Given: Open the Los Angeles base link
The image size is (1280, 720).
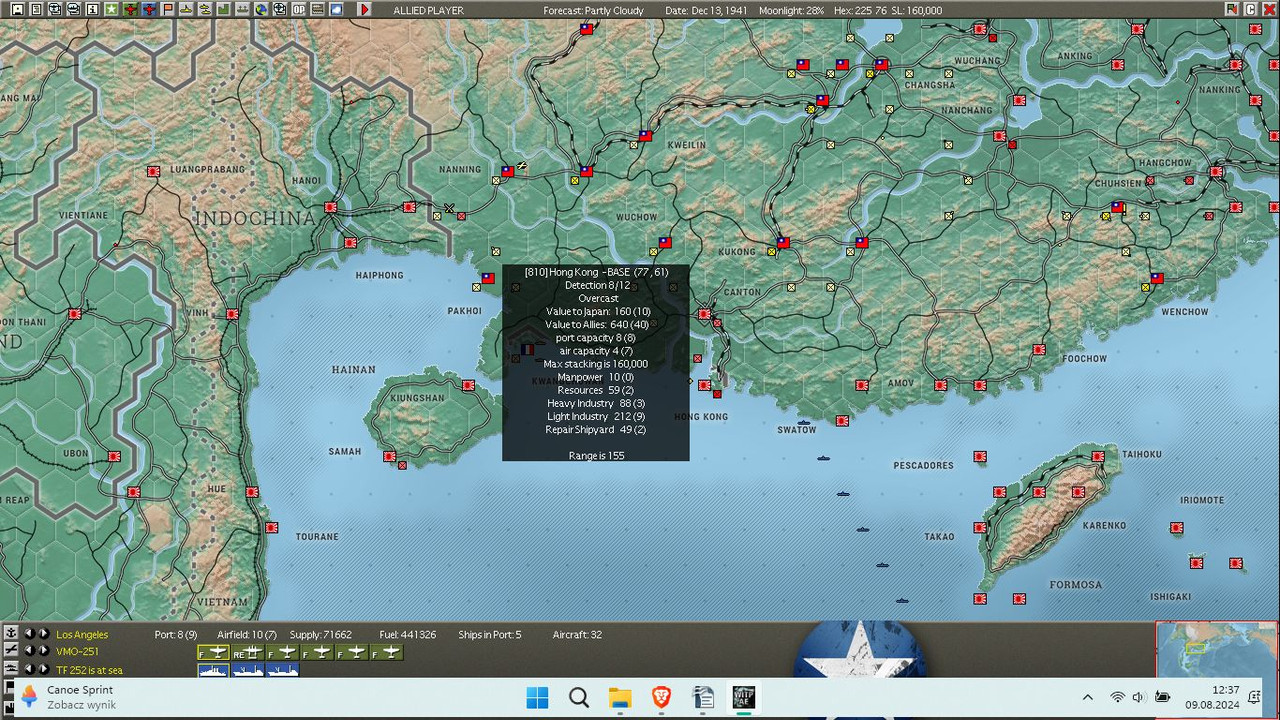Looking at the screenshot, I should click(82, 635).
